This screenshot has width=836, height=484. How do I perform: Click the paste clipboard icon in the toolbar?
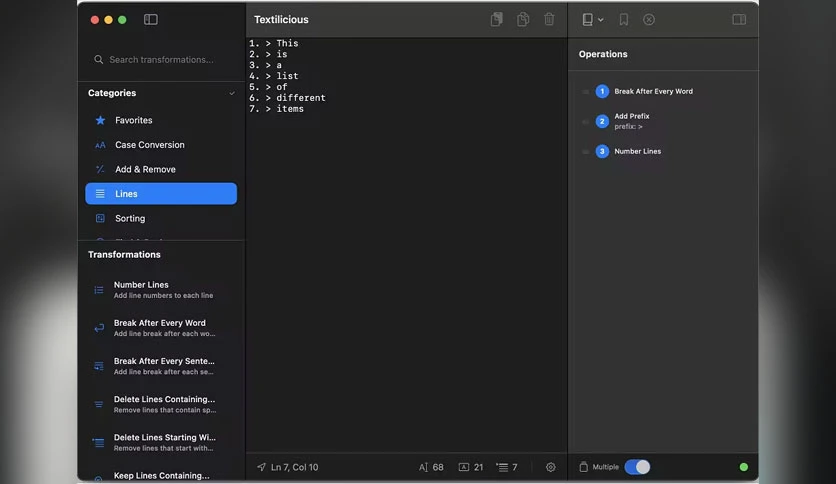[523, 20]
